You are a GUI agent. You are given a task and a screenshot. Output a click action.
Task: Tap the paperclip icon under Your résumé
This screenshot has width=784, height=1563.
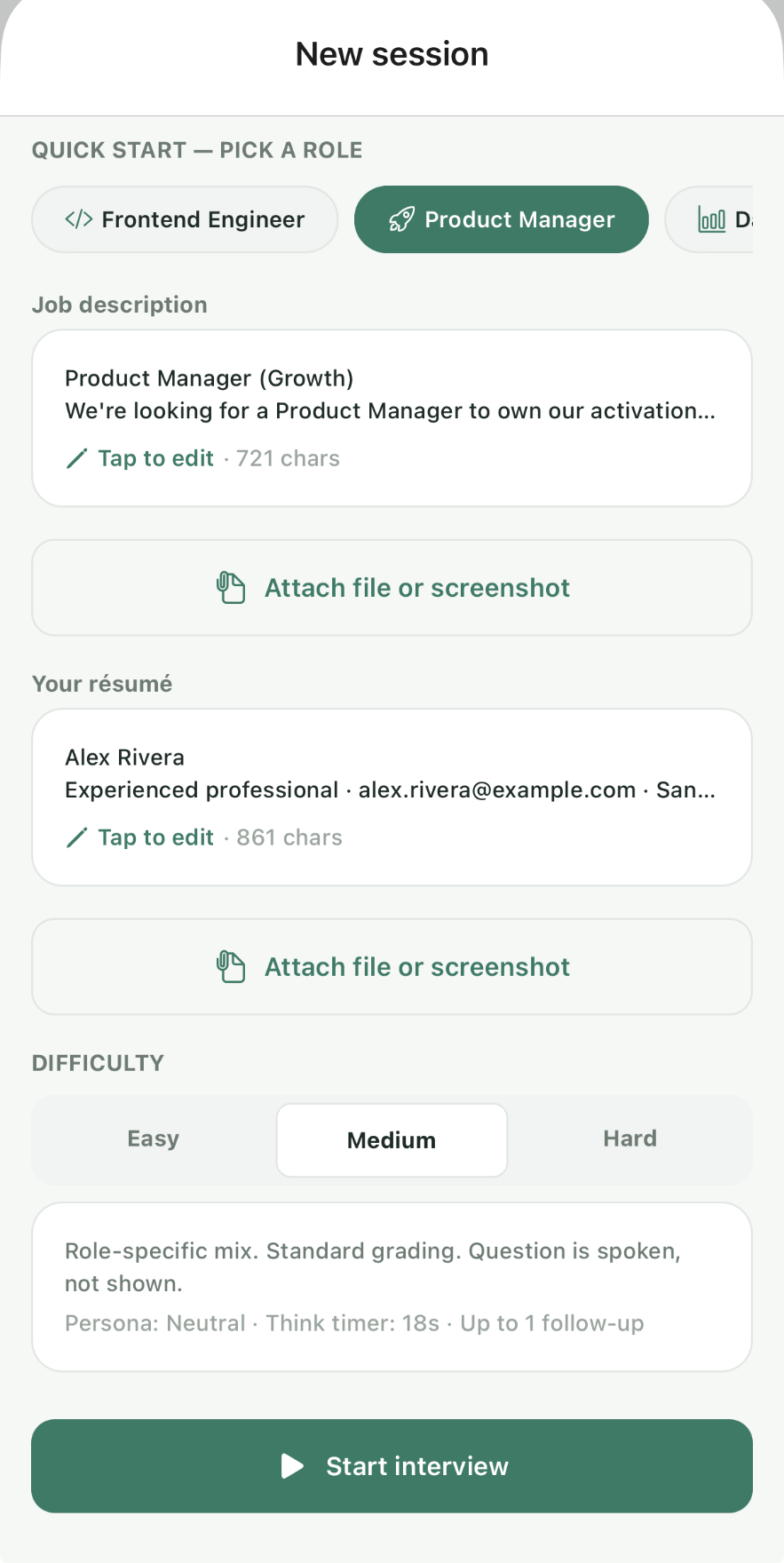pos(231,967)
